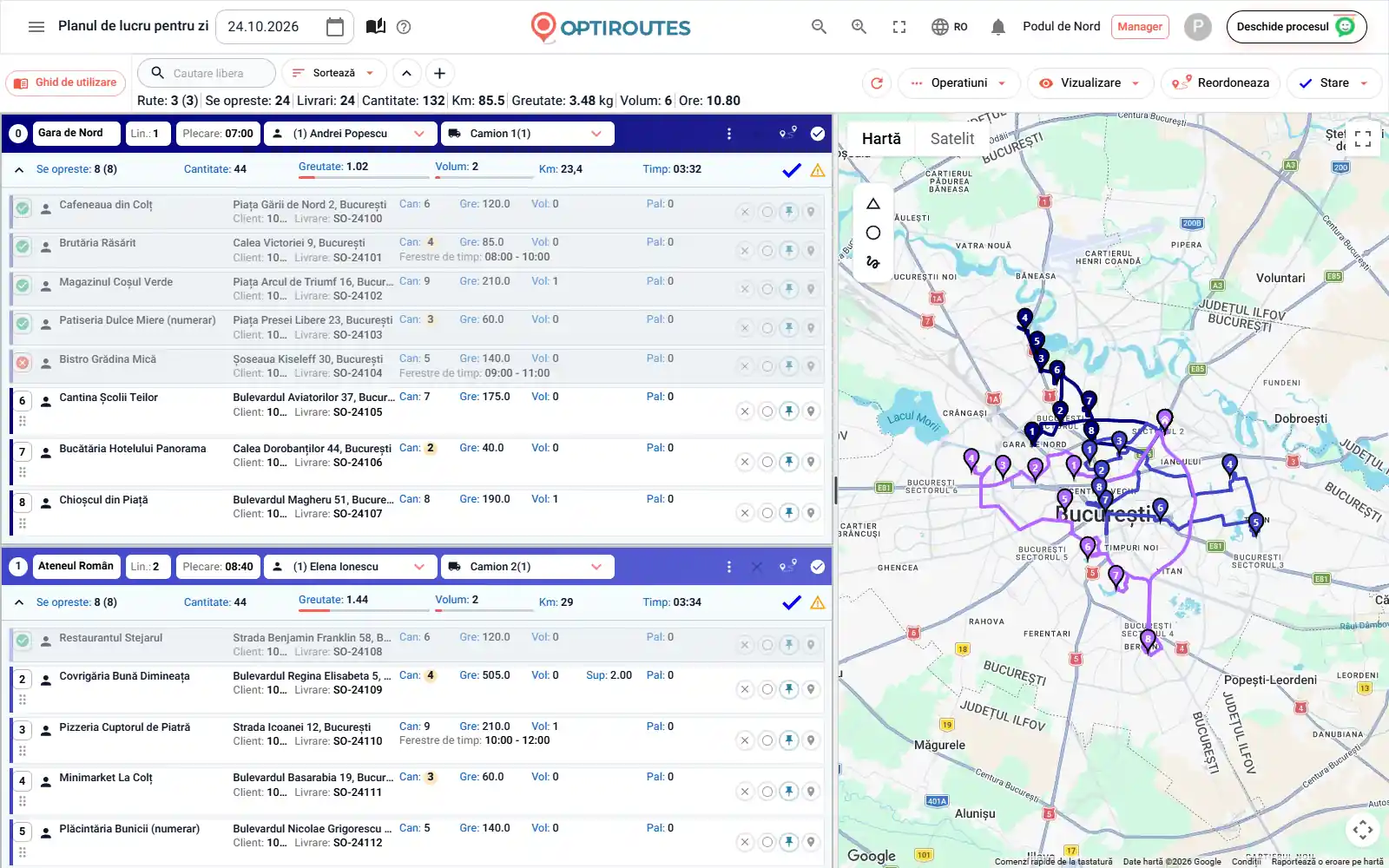The width and height of the screenshot is (1389, 868).
Task: Select the circle draw tool on map
Action: [873, 233]
